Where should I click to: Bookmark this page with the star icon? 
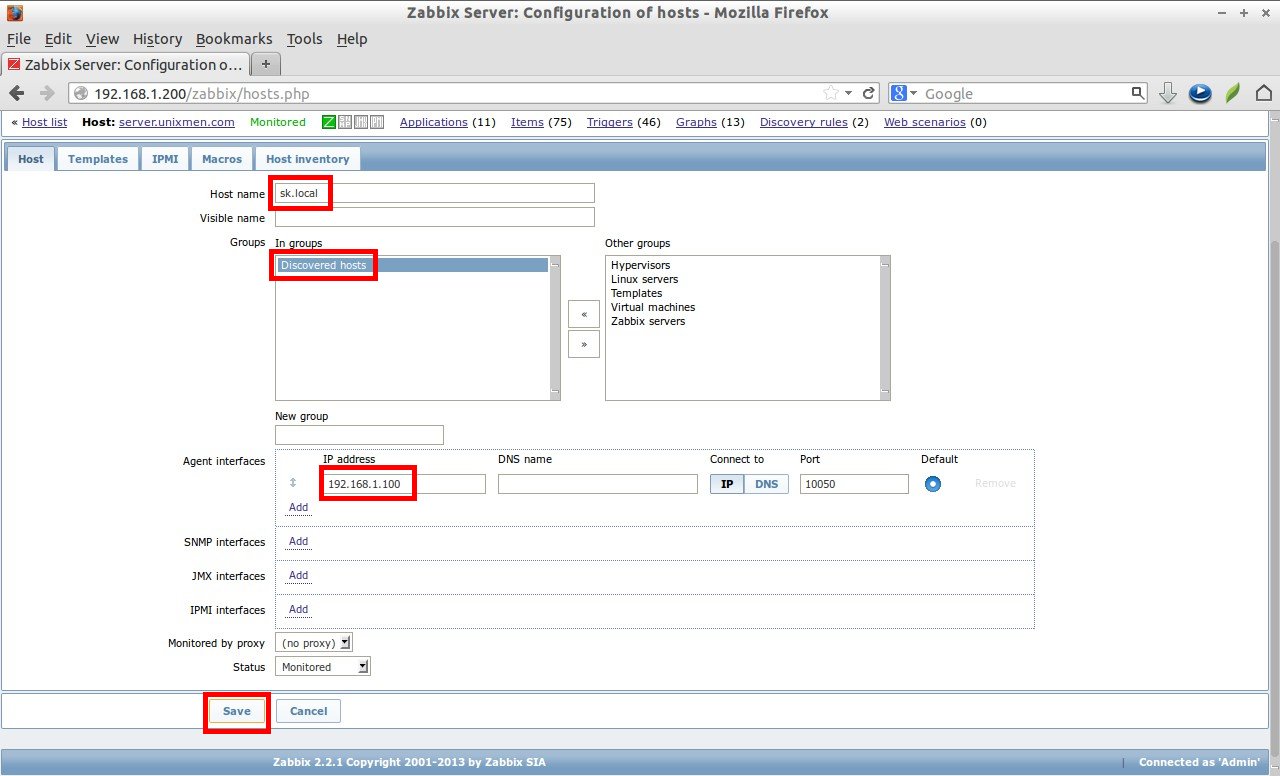click(x=831, y=93)
